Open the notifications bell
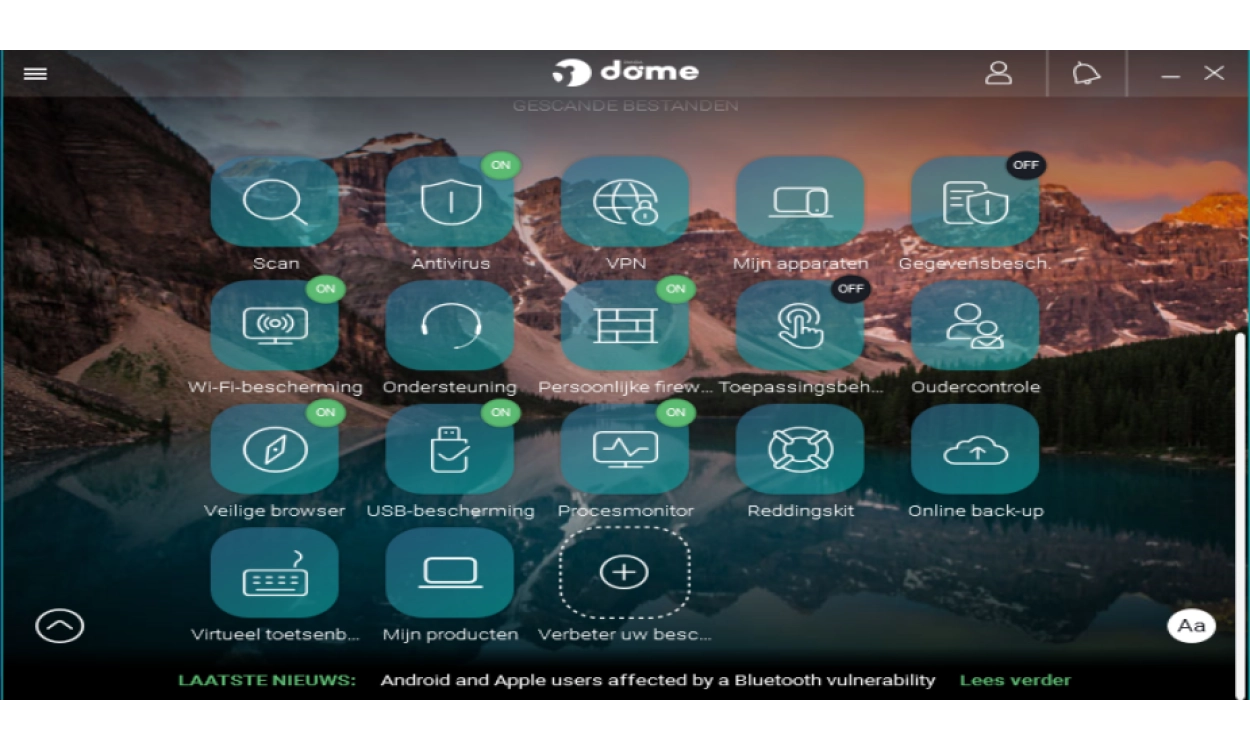This screenshot has height=750, width=1250. 1086,74
